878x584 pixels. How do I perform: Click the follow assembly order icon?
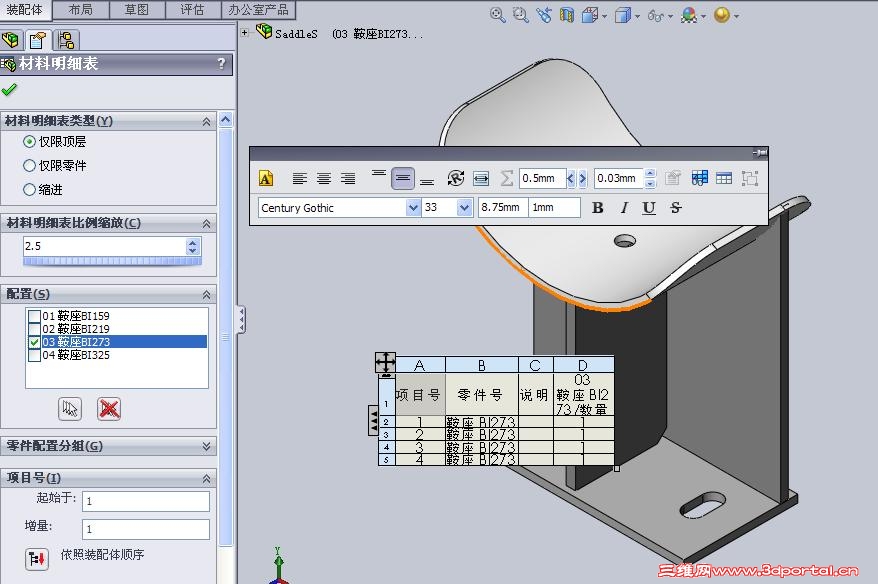click(37, 559)
